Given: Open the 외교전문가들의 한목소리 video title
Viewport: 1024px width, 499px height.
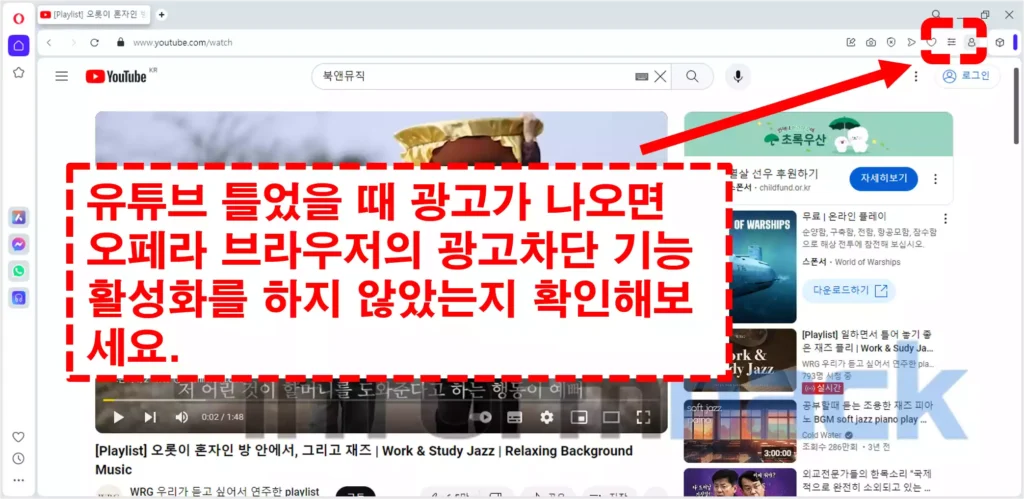Looking at the screenshot, I should 867,481.
